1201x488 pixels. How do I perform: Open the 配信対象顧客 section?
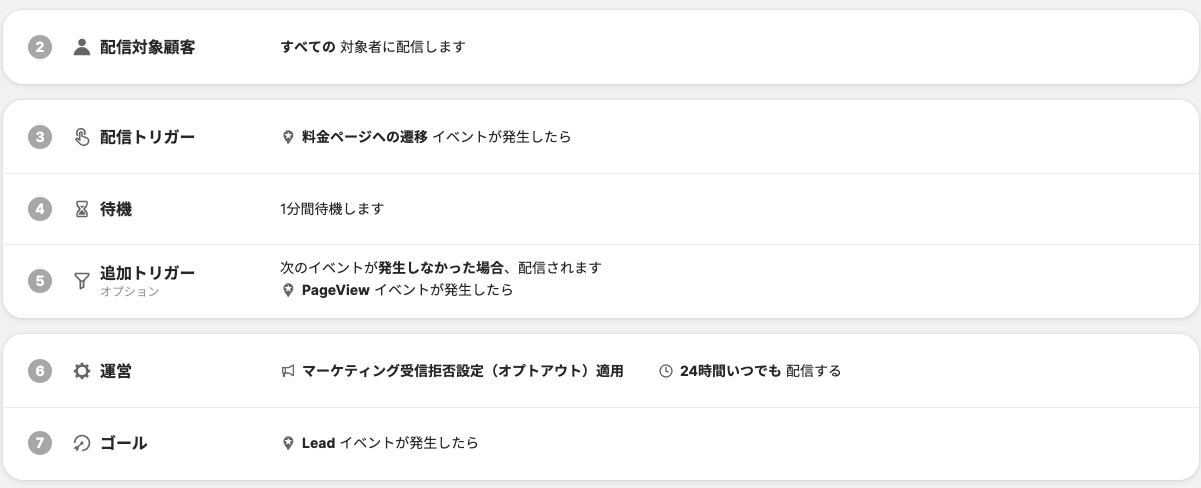(147, 47)
